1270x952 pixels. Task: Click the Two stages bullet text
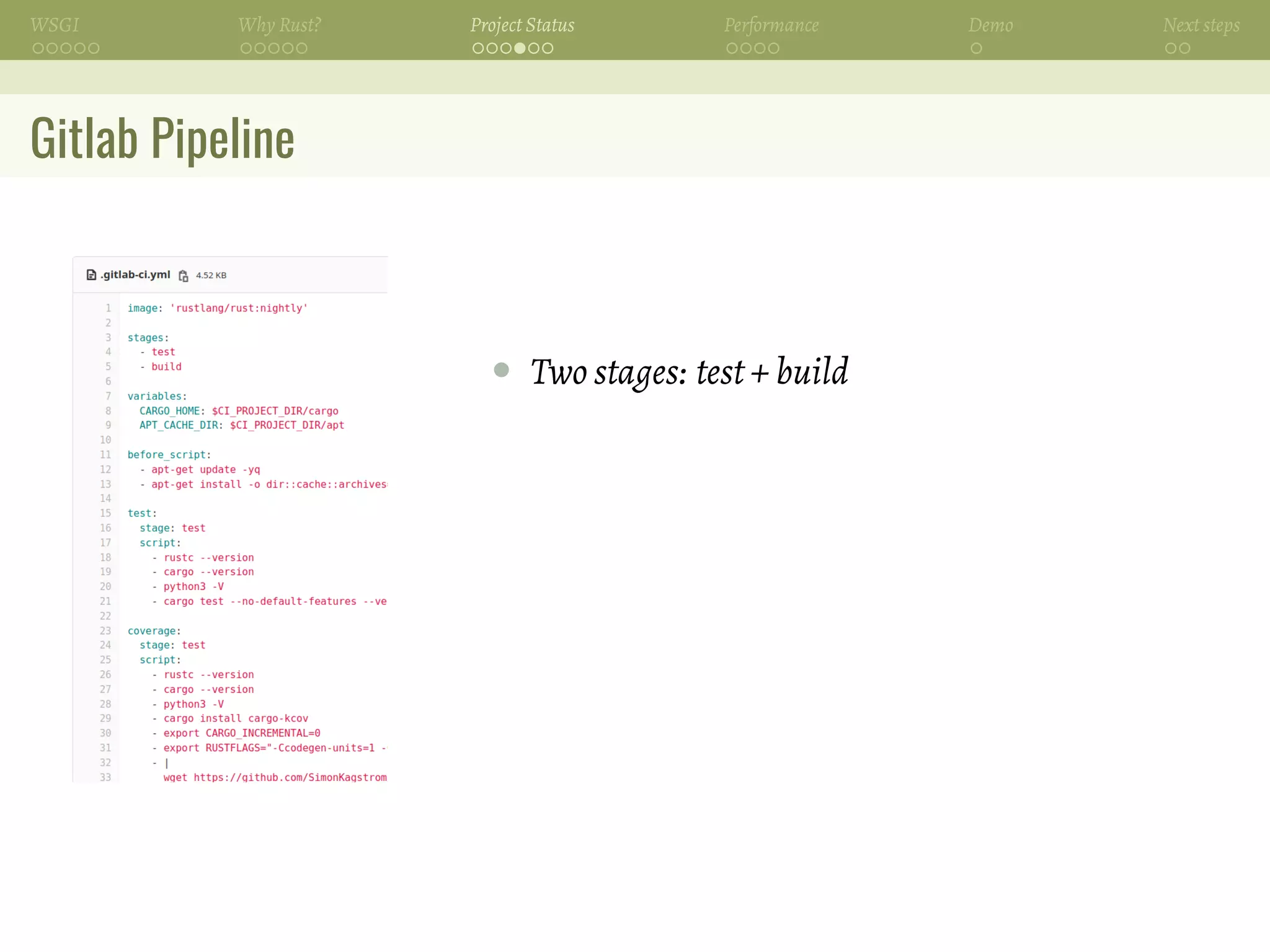(688, 372)
